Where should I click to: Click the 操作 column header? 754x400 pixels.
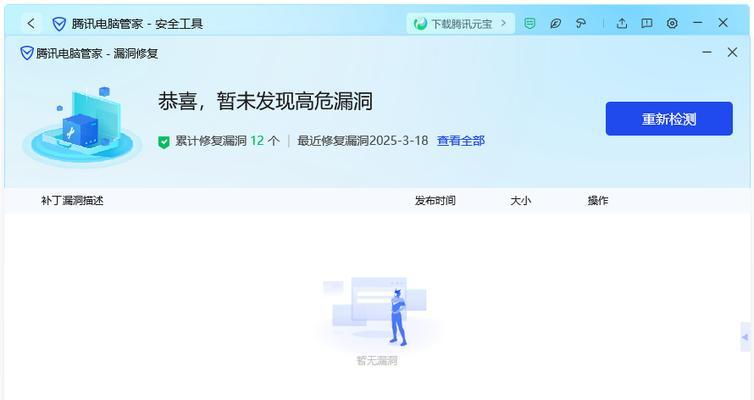click(598, 200)
